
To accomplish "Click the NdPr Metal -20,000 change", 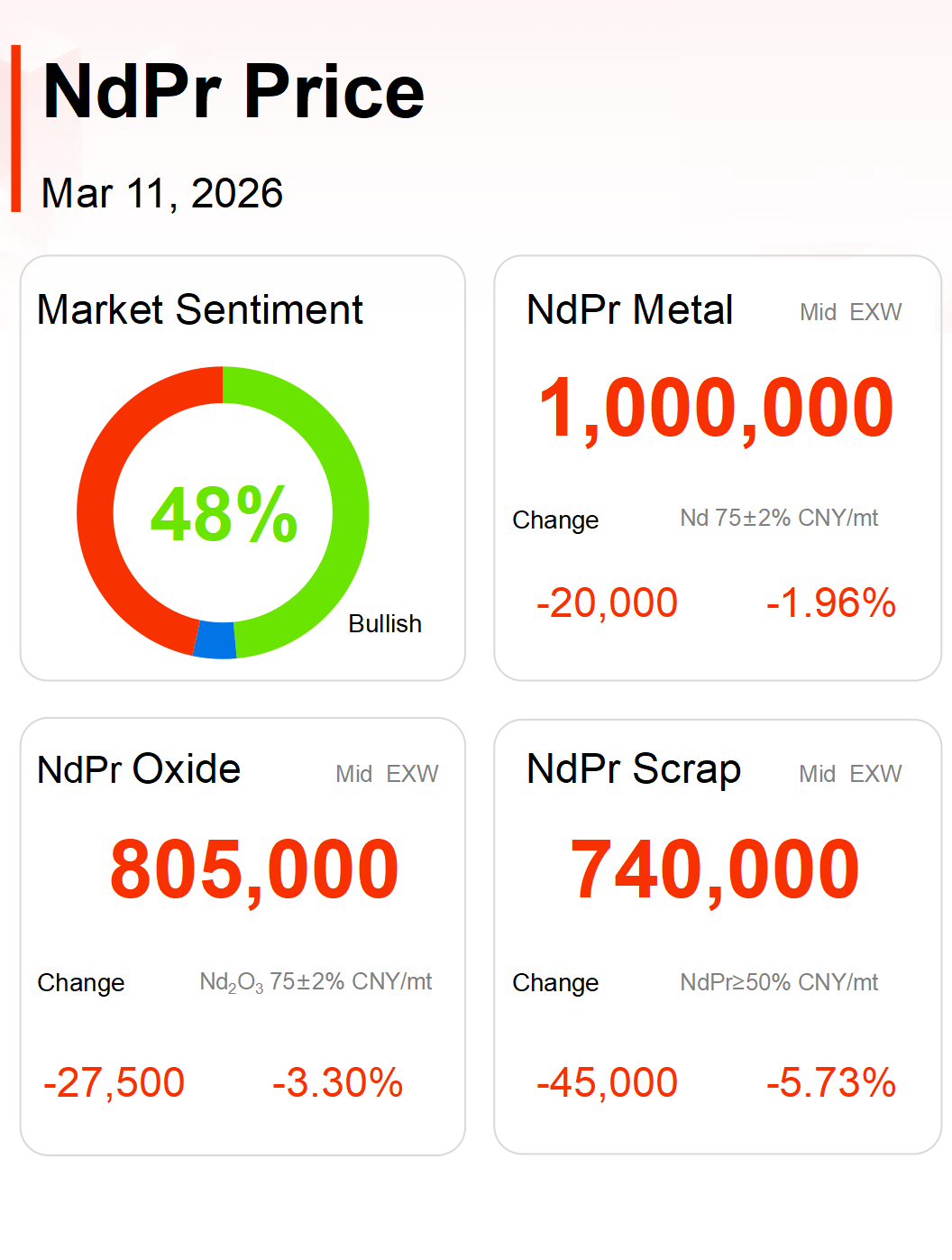I will coord(607,602).
